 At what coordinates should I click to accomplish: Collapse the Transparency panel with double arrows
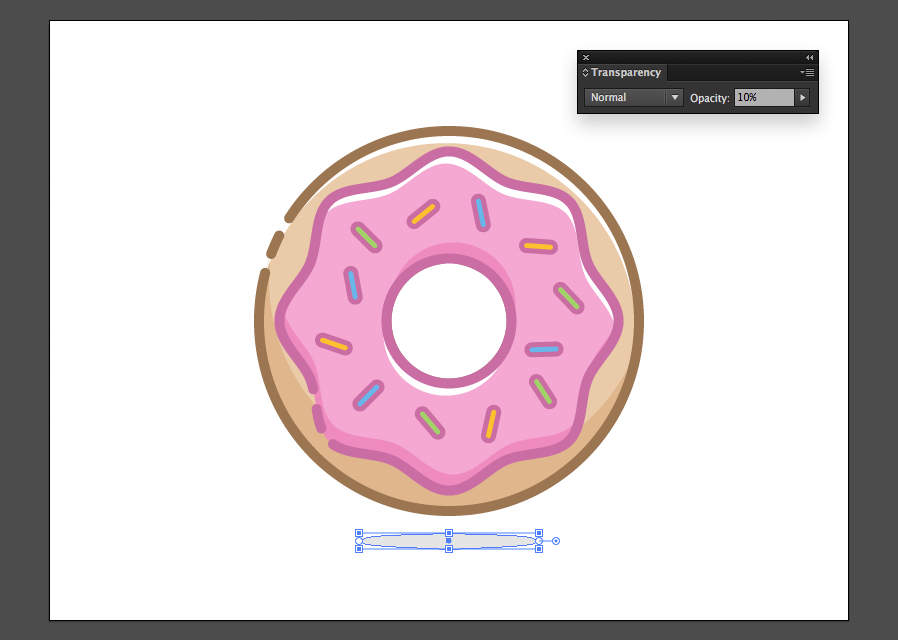click(x=809, y=57)
